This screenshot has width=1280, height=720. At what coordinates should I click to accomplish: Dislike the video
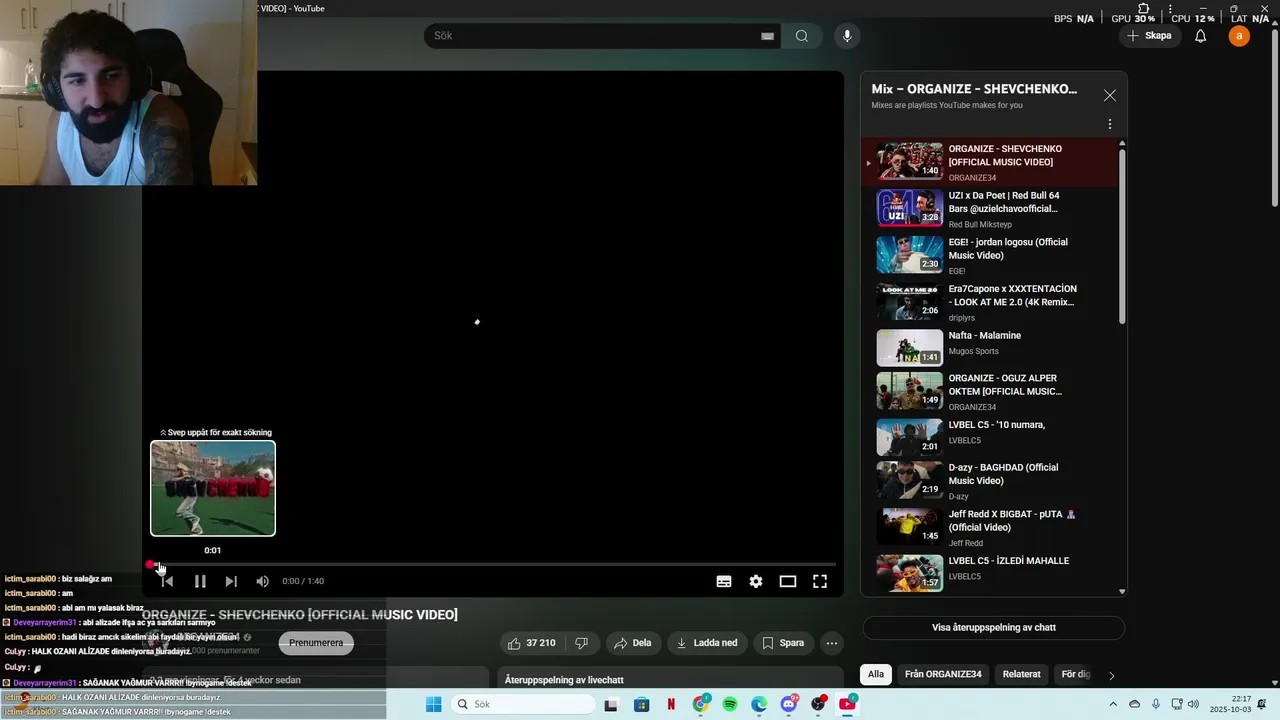pyautogui.click(x=581, y=643)
